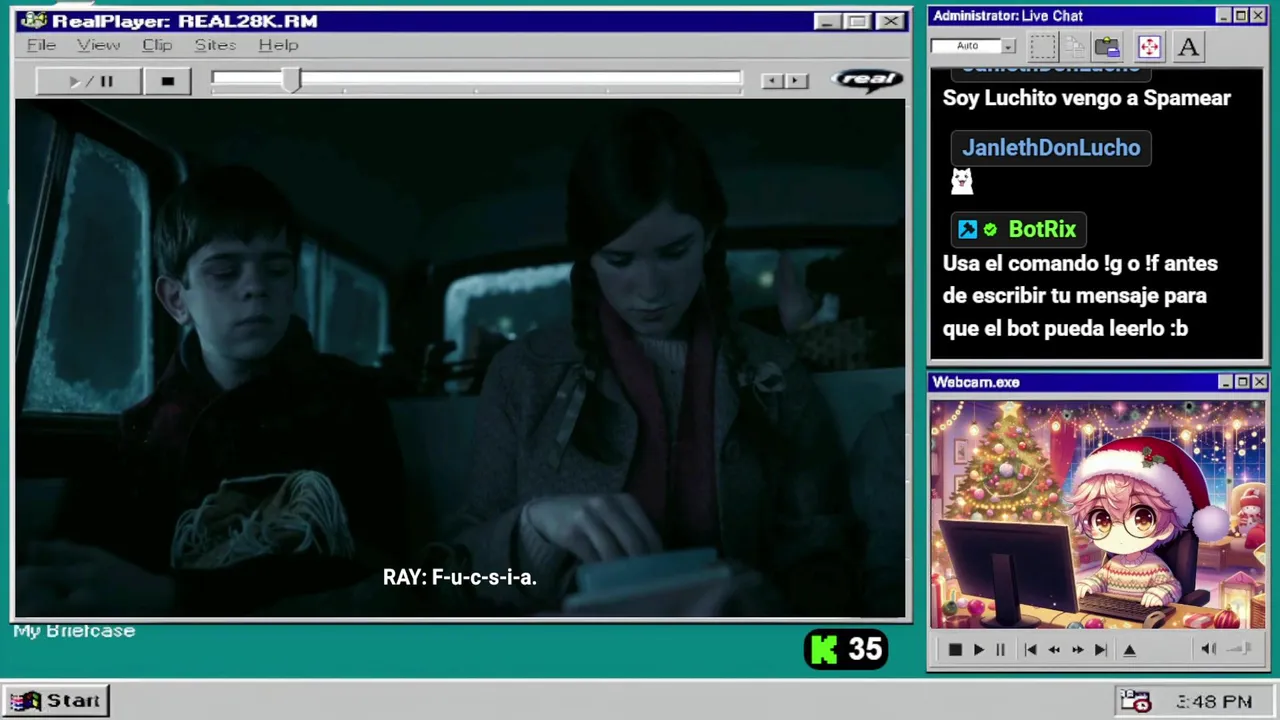
Task: Click the Webcam.exe stop button
Action: pyautogui.click(x=954, y=650)
